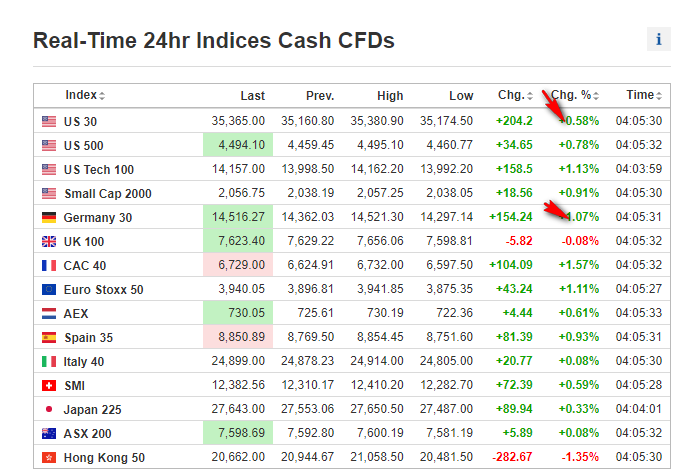This screenshot has height=475, width=685.
Task: Open the Small Cap 2000 link
Action: point(108,193)
